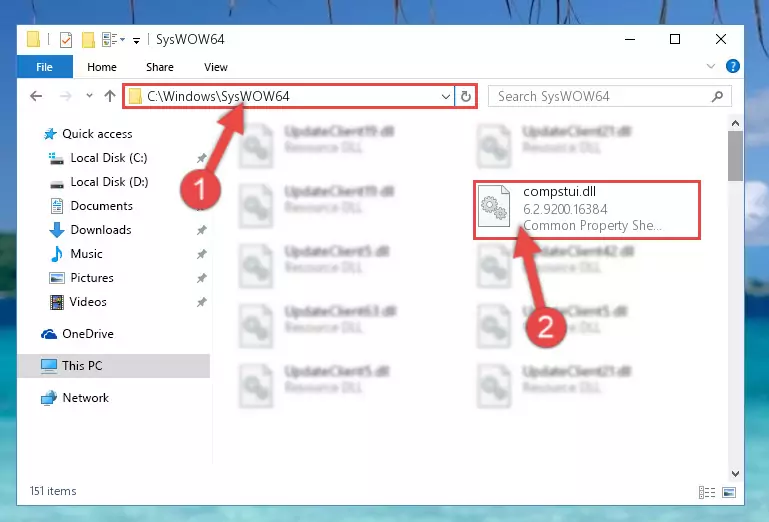Image resolution: width=769 pixels, height=522 pixels.
Task: Click the OneDrive cloud icon
Action: (x=49, y=334)
